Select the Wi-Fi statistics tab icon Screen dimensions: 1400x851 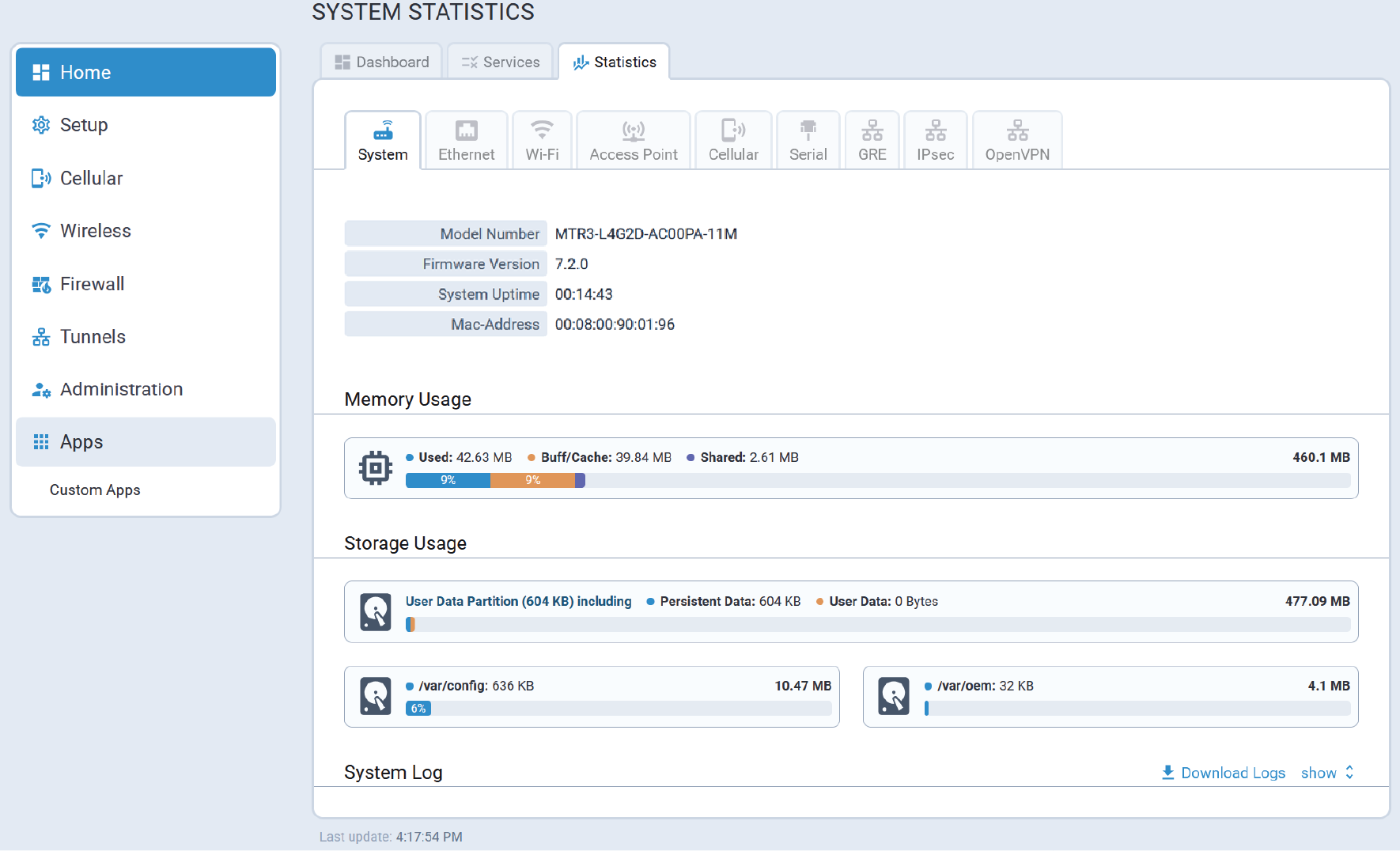tap(542, 130)
